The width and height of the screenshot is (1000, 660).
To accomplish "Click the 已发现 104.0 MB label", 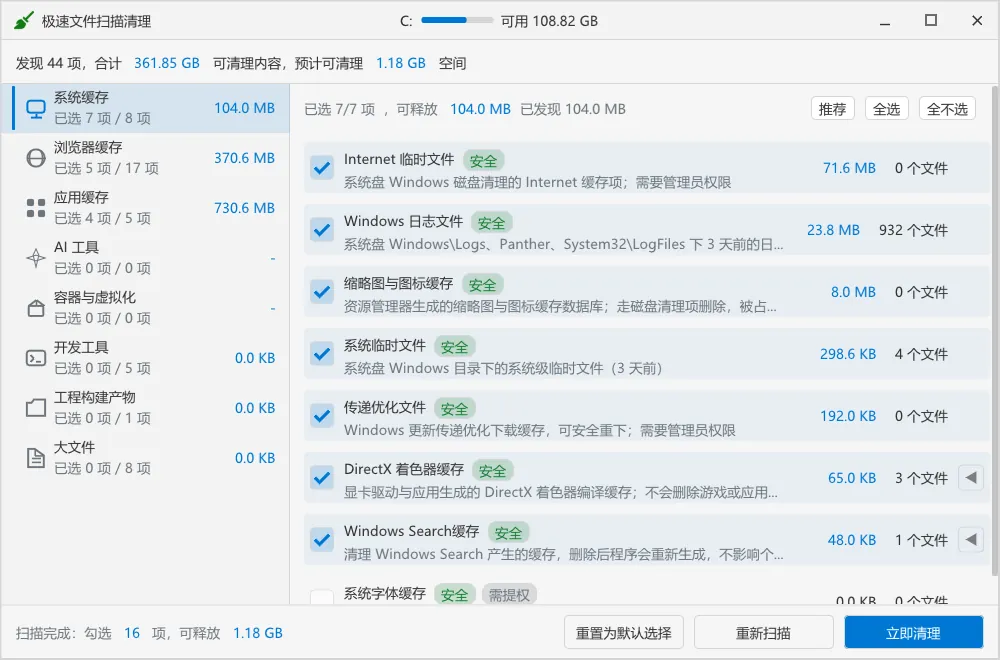I will click(x=573, y=109).
